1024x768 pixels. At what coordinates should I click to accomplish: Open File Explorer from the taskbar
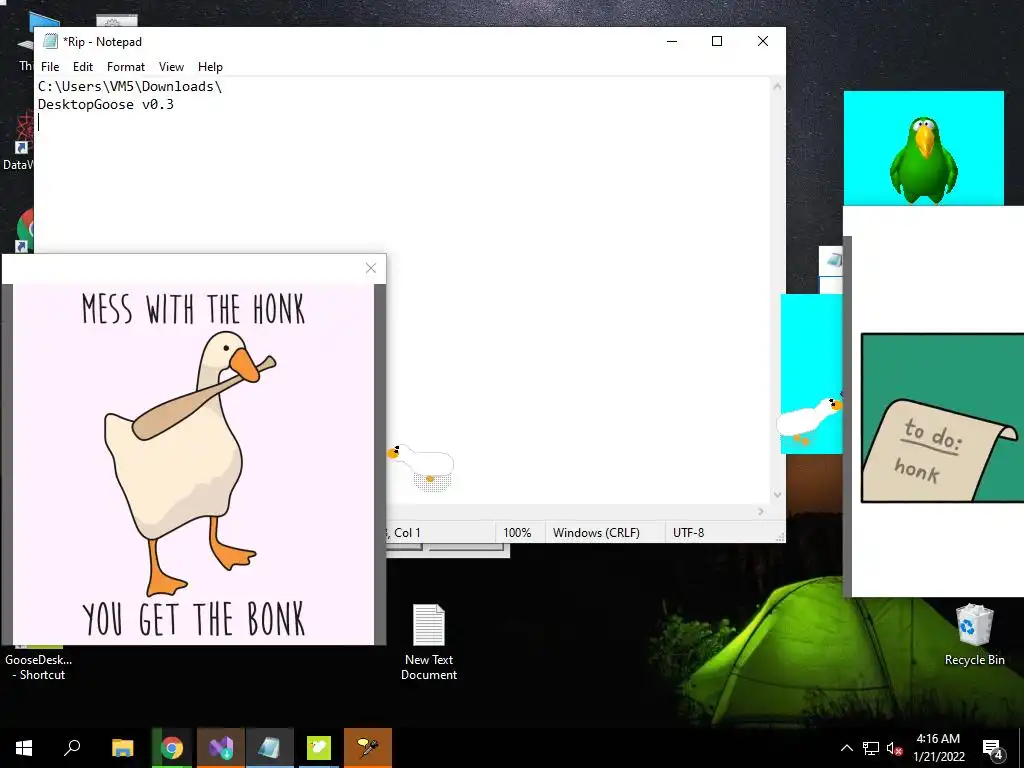(122, 748)
